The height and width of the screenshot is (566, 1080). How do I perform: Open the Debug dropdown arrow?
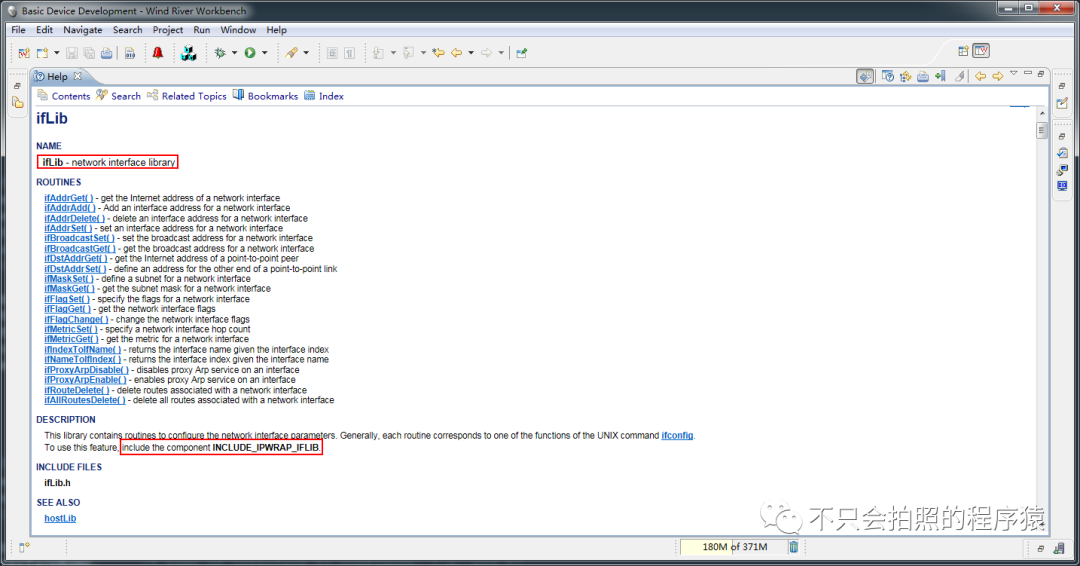[234, 53]
